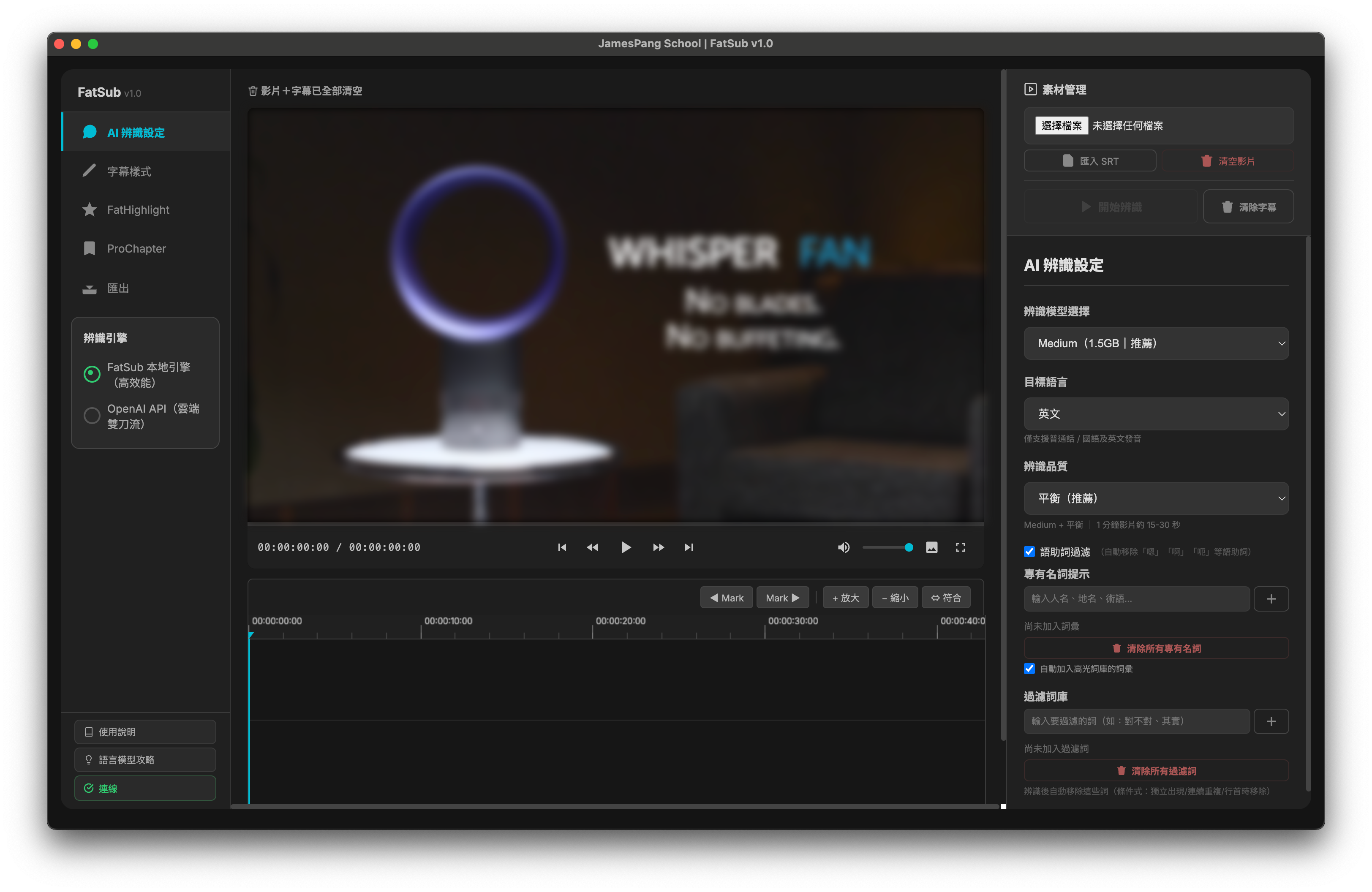Image resolution: width=1372 pixels, height=892 pixels.
Task: Select the OpenAI API engine radio
Action: [92, 416]
